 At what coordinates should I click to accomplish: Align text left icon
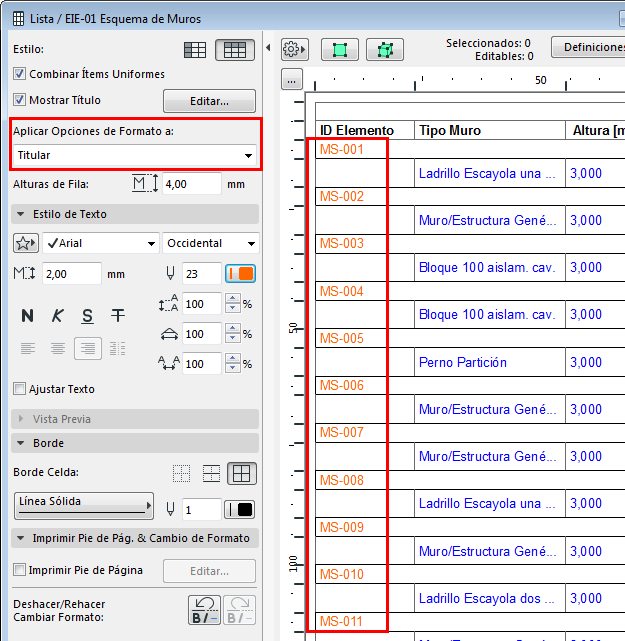tap(27, 348)
